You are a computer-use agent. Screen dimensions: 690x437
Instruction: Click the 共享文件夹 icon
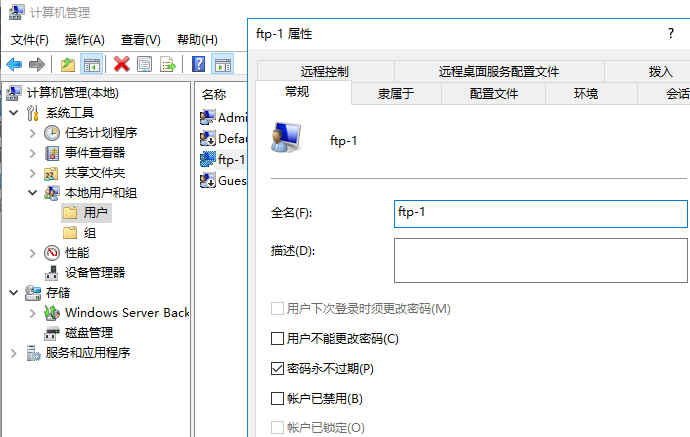click(x=51, y=173)
